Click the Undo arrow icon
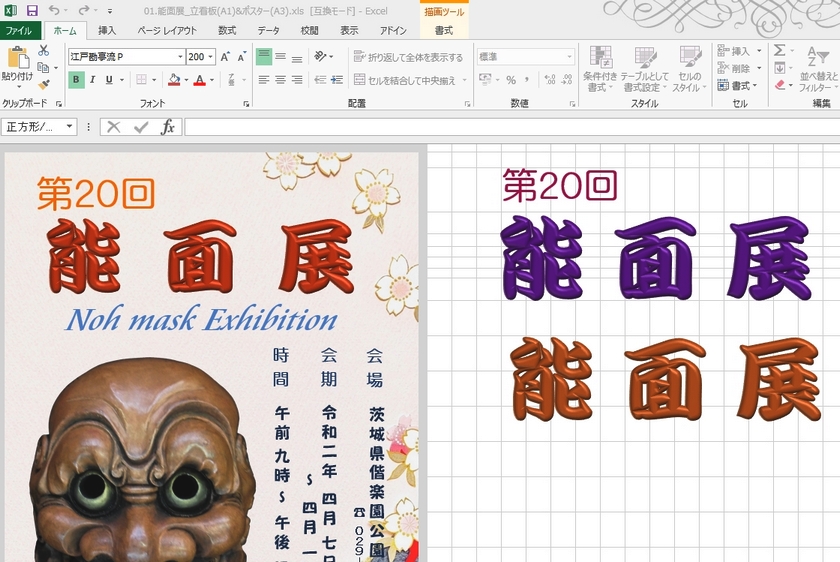The width and height of the screenshot is (840, 562). pyautogui.click(x=54, y=10)
